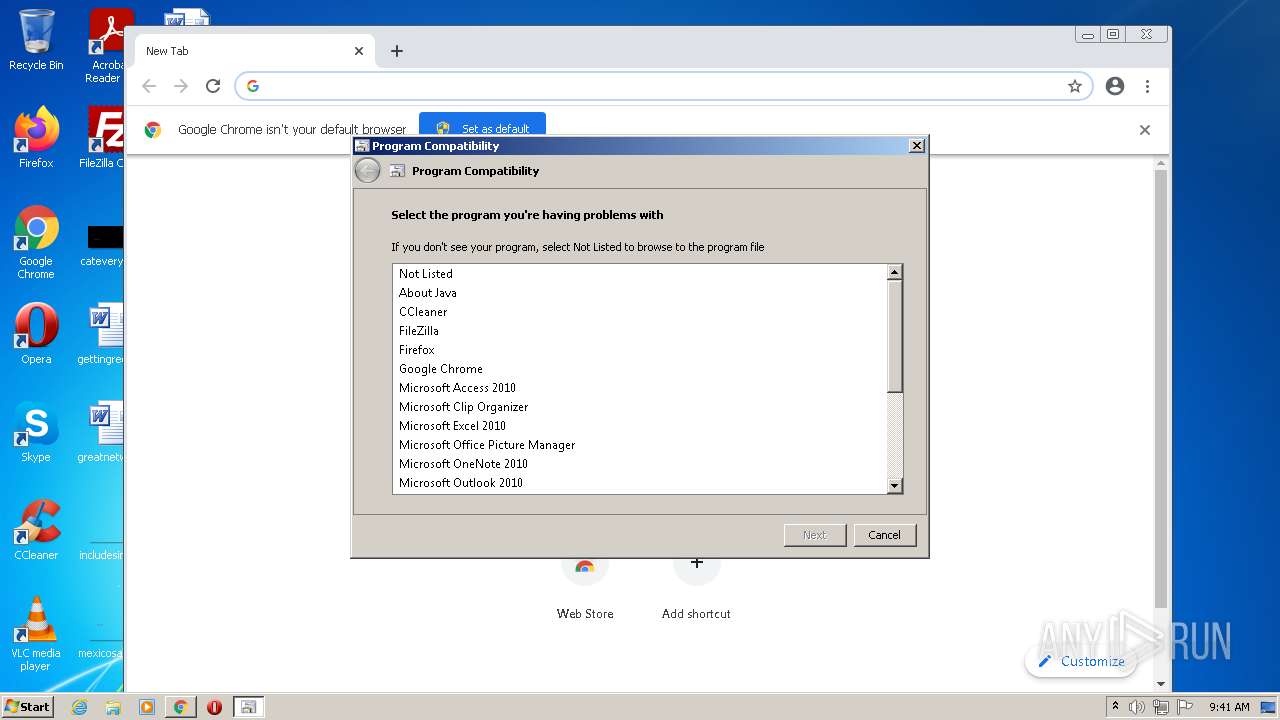Screen dimensions: 1280x720
Task: Open a new Chrome tab
Action: point(397,51)
